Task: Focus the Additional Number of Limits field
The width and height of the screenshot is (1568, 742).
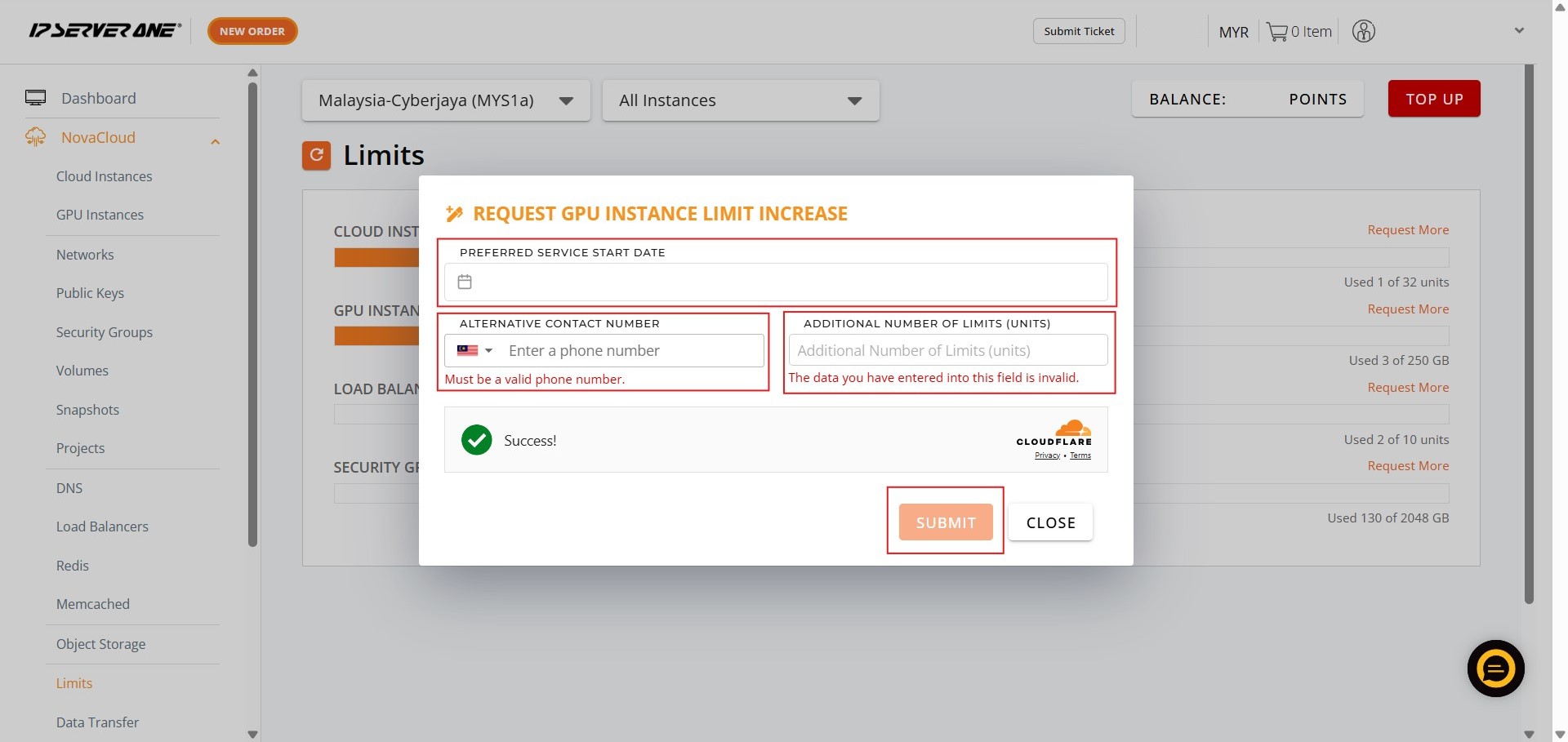Action: point(947,351)
